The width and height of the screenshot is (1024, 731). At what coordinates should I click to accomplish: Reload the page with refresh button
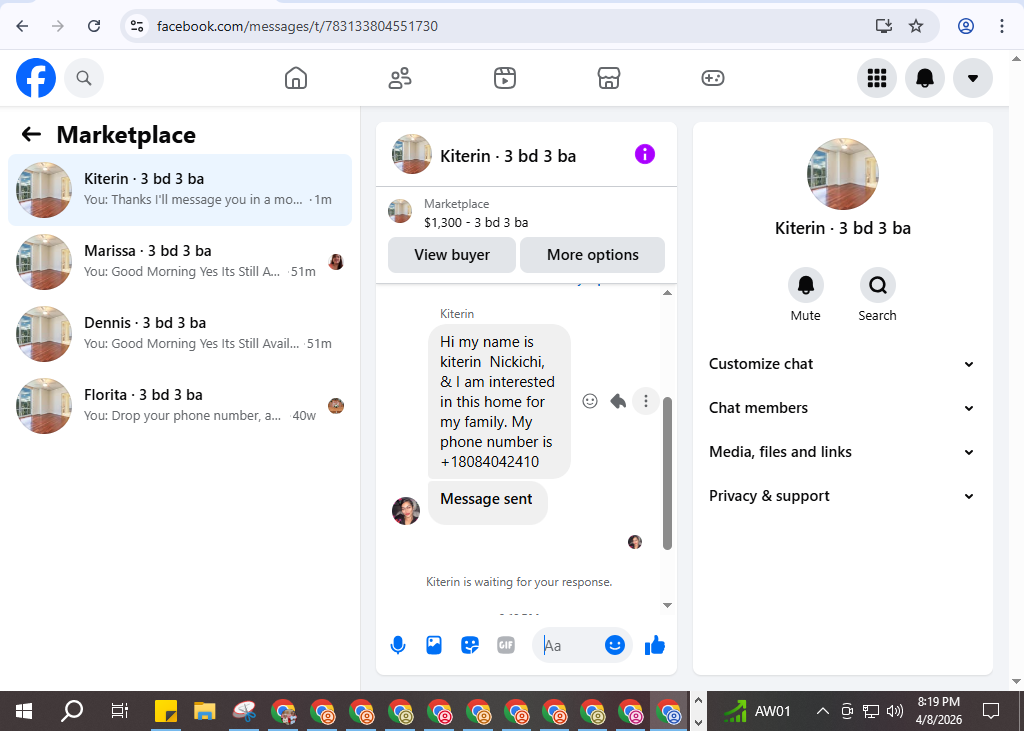[94, 26]
